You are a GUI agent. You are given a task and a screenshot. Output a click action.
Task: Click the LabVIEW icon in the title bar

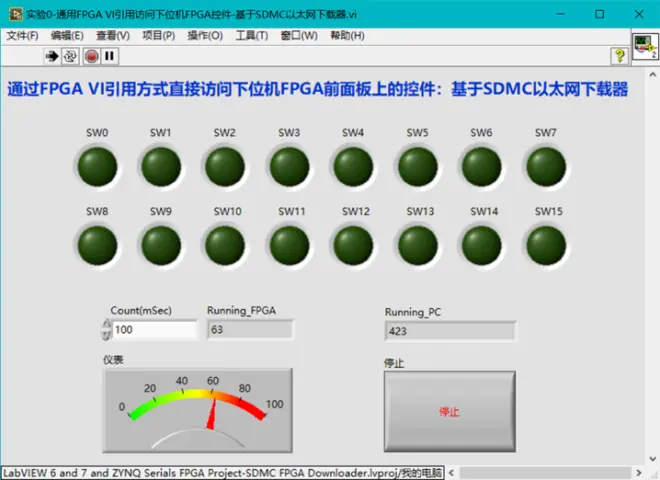click(16, 14)
